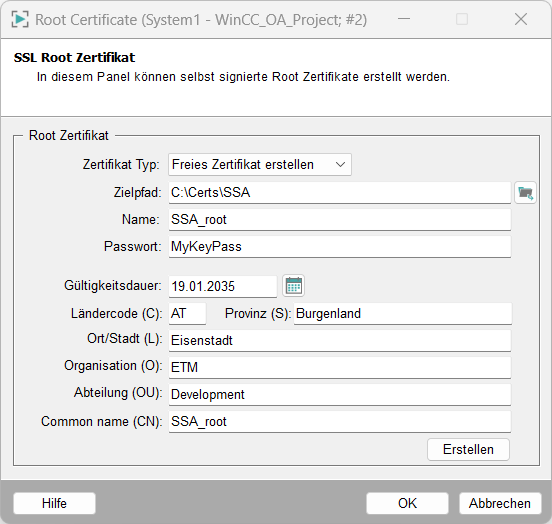Select the Name field containing SSA_root

(340, 220)
